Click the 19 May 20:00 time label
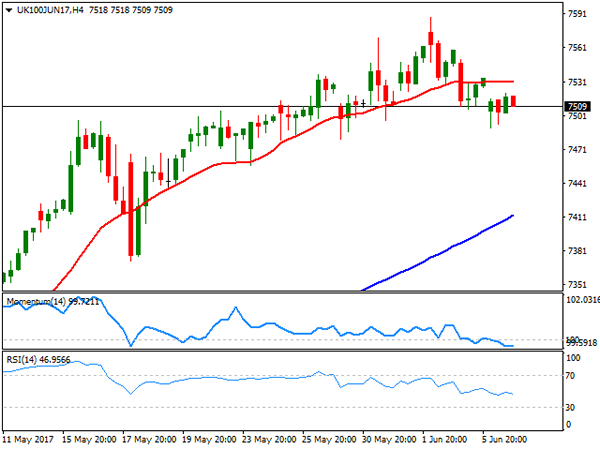Image resolution: width=600 pixels, height=450 pixels. tap(209, 439)
